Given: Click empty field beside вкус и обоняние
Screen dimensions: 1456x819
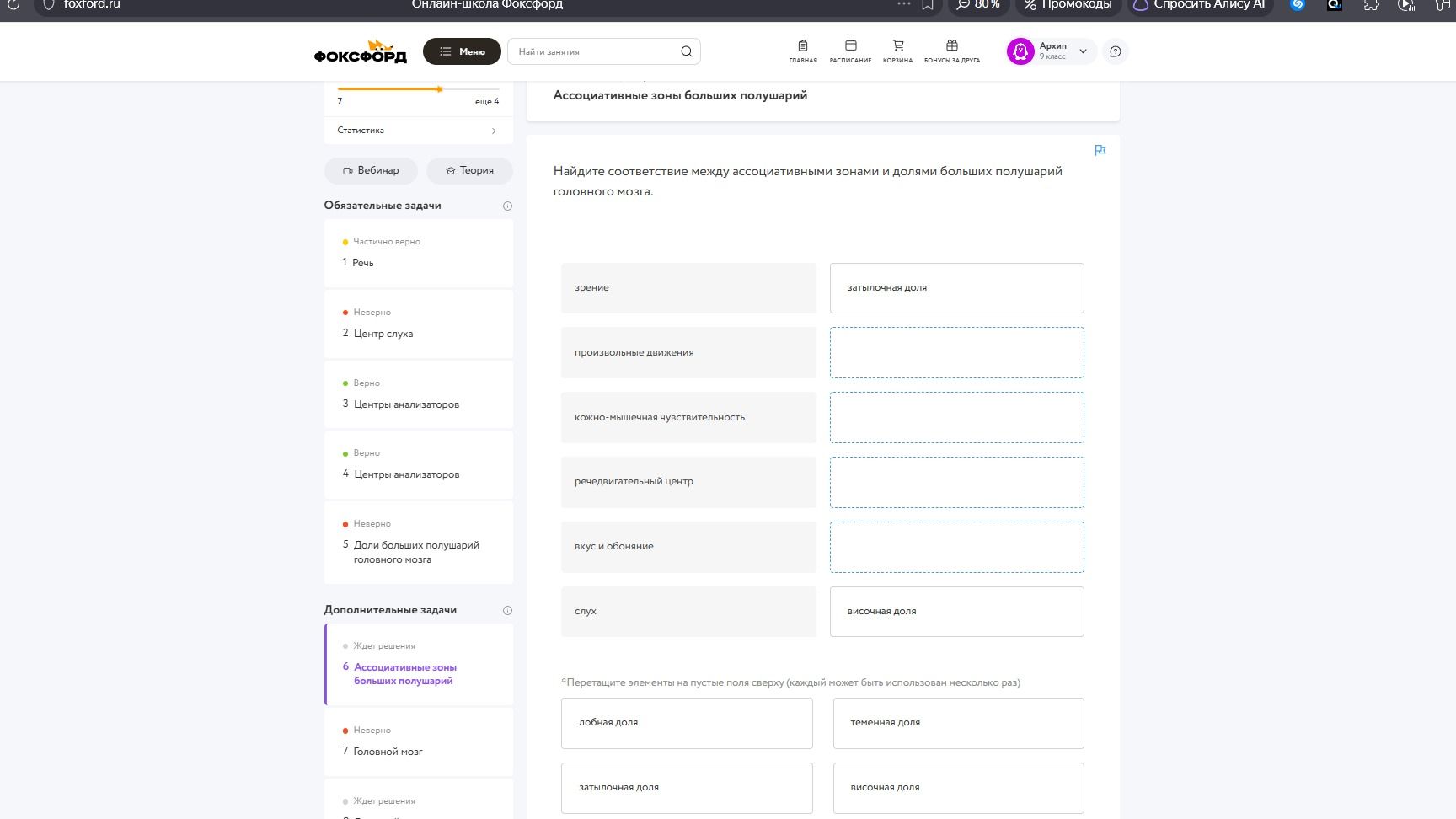Looking at the screenshot, I should click(x=956, y=547).
